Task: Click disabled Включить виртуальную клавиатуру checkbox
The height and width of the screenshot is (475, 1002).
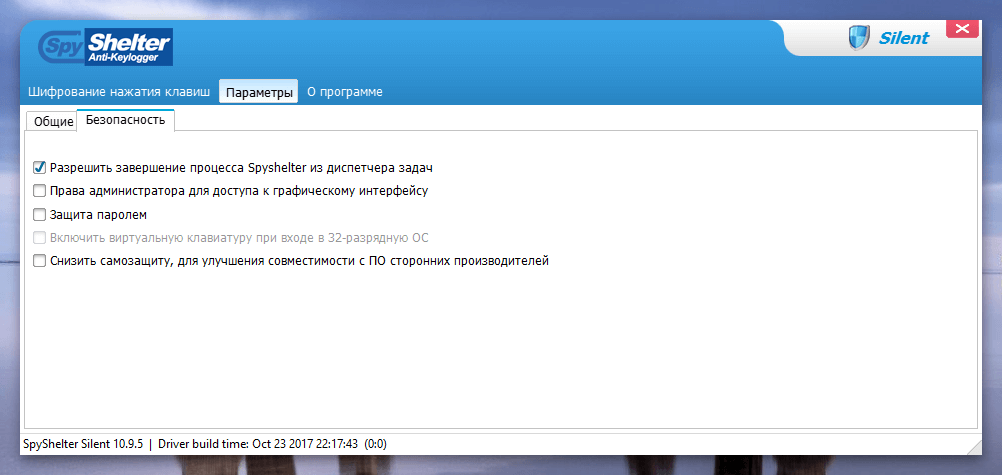Action: point(40,238)
